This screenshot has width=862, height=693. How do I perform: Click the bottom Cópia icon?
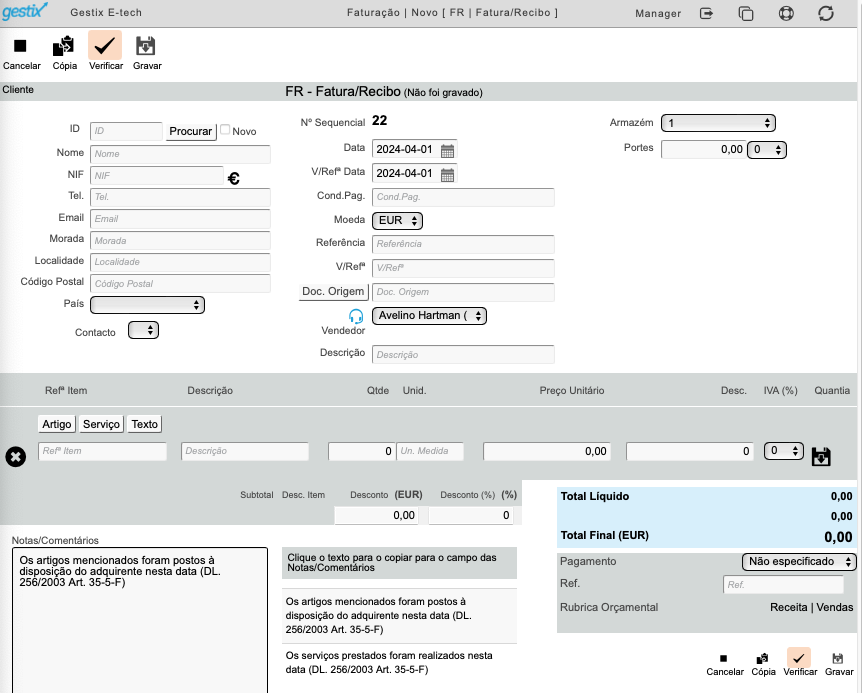pyautogui.click(x=762, y=658)
